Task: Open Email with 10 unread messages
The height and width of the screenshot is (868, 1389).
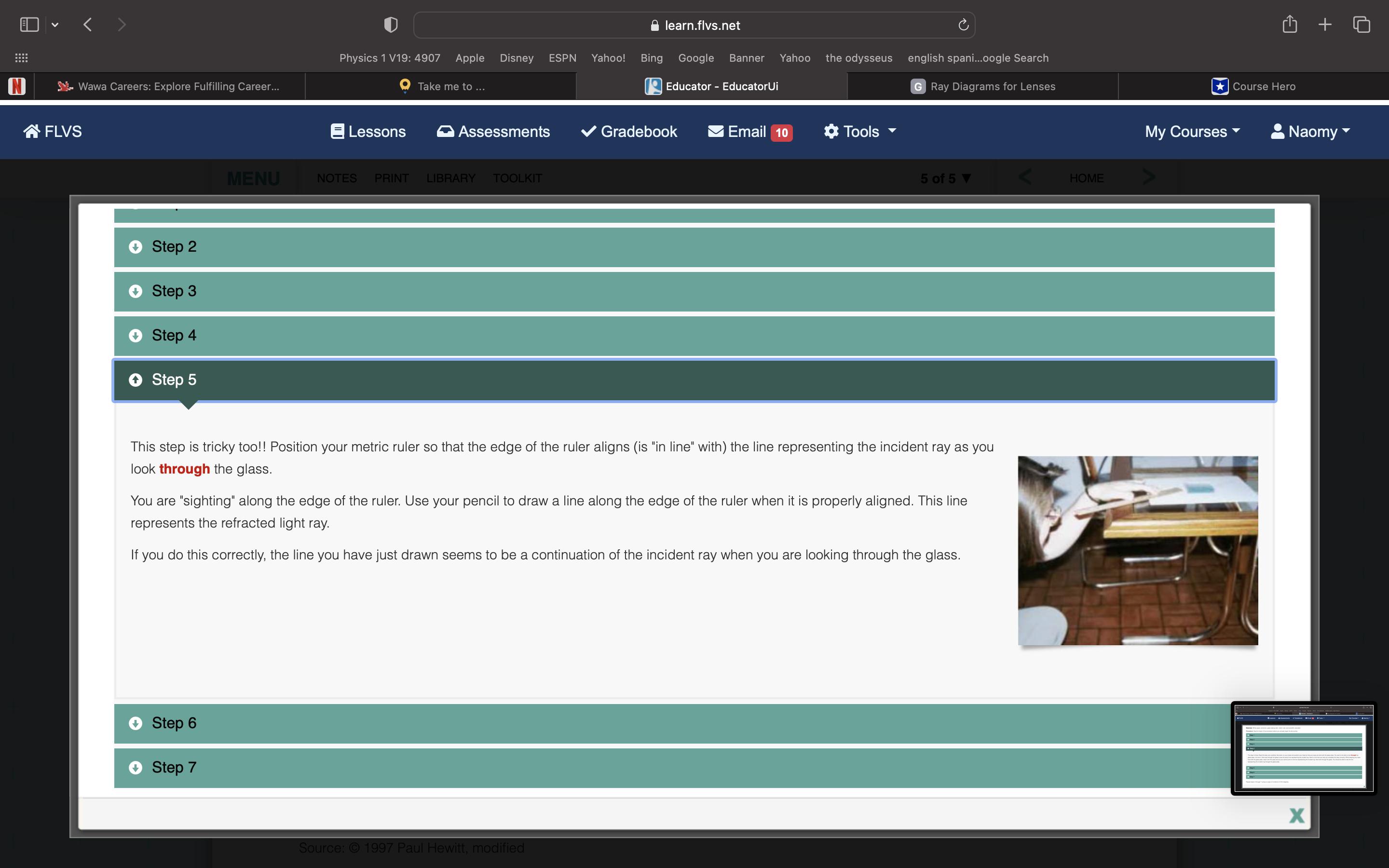Action: tap(749, 132)
